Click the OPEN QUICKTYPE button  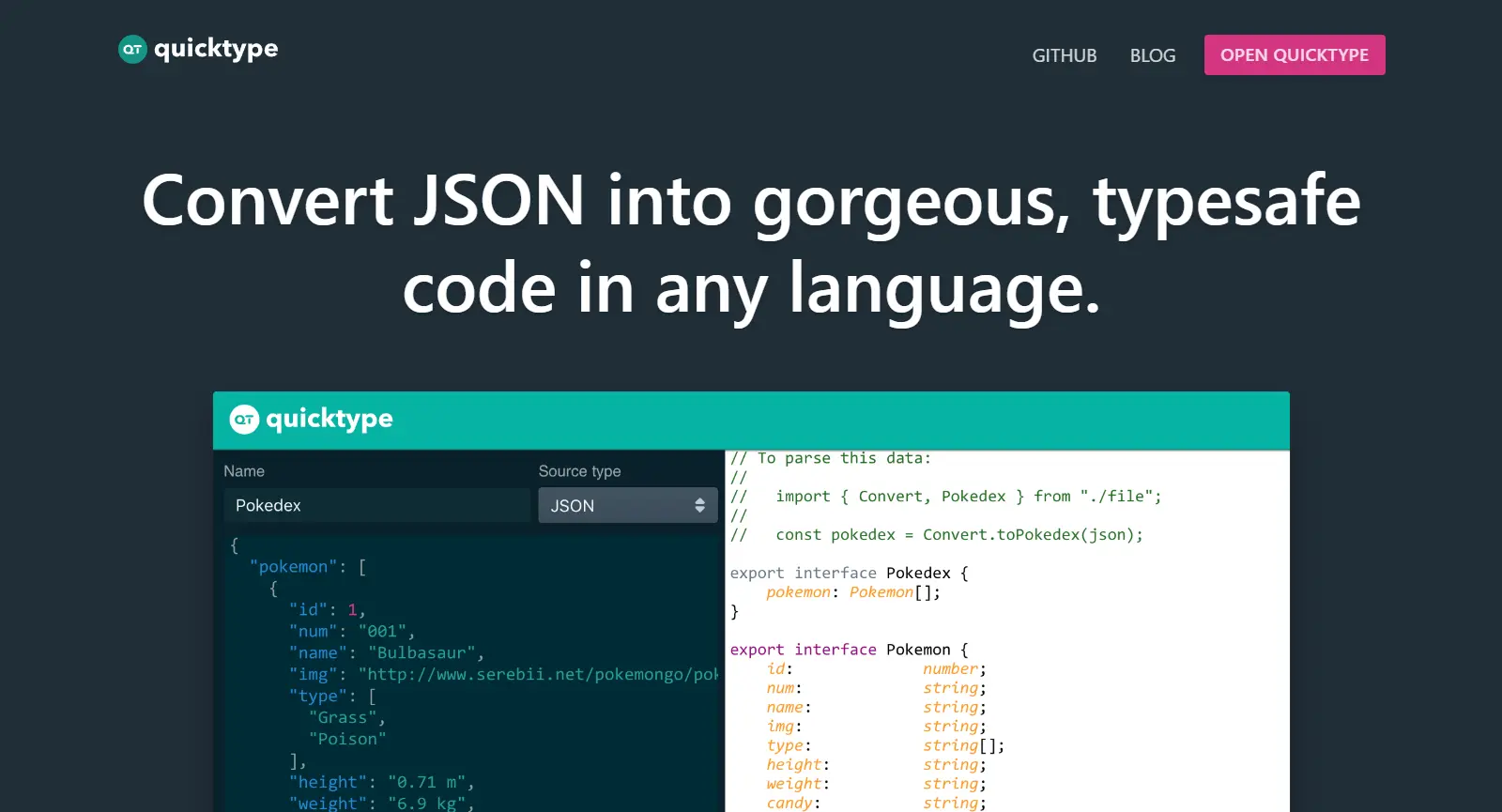coord(1295,54)
